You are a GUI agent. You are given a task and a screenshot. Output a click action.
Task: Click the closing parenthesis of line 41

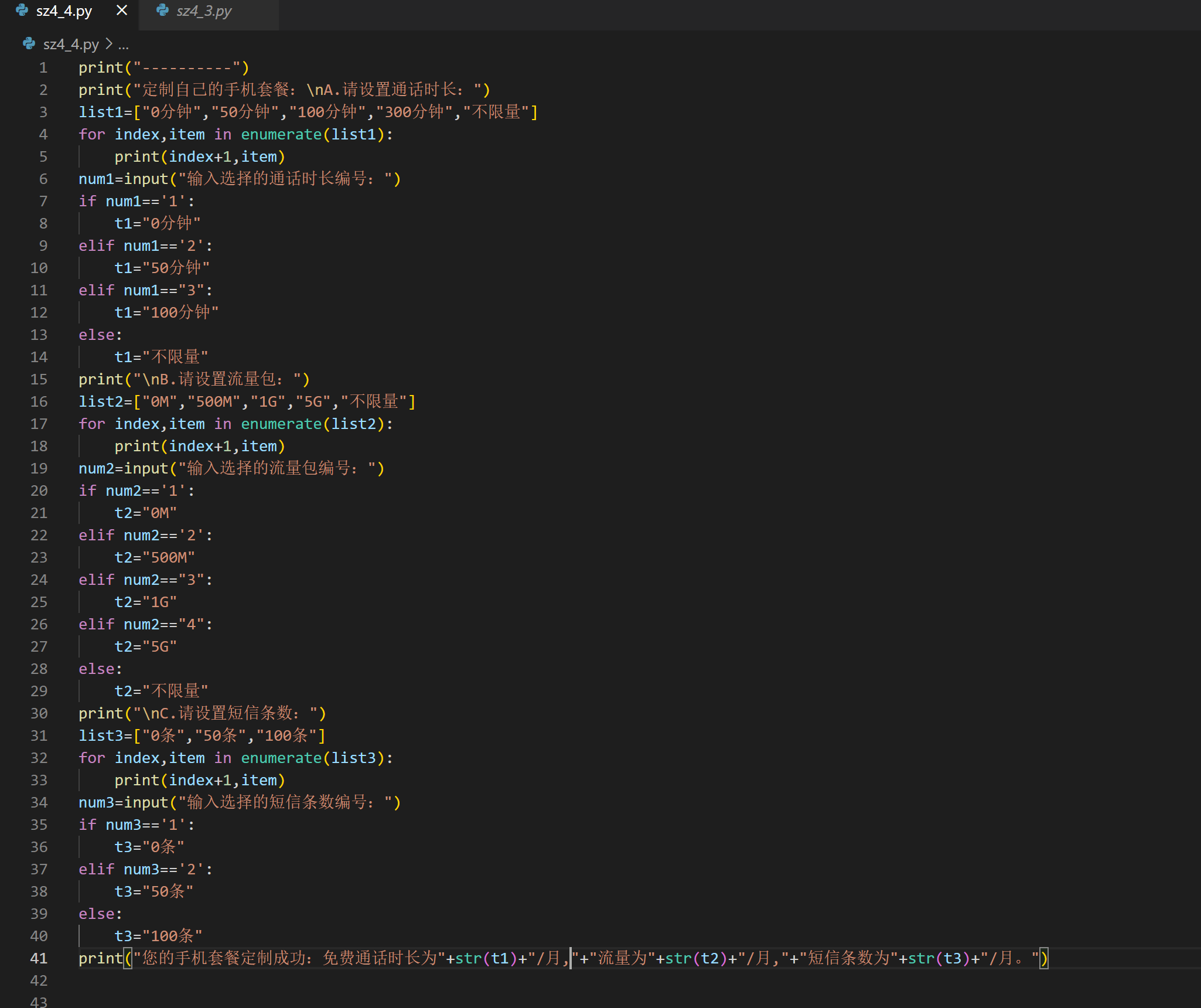coord(1044,958)
